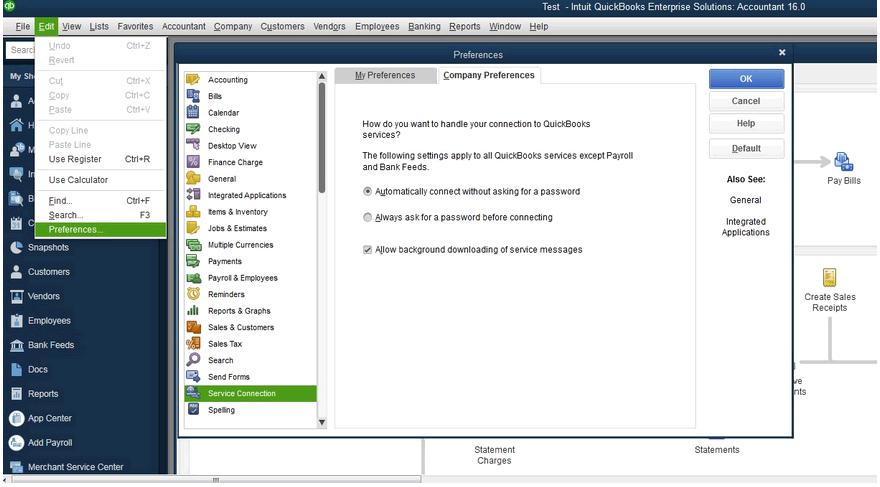Toggle Allow background downloading of service messages
This screenshot has height=487, width=880.
[368, 250]
